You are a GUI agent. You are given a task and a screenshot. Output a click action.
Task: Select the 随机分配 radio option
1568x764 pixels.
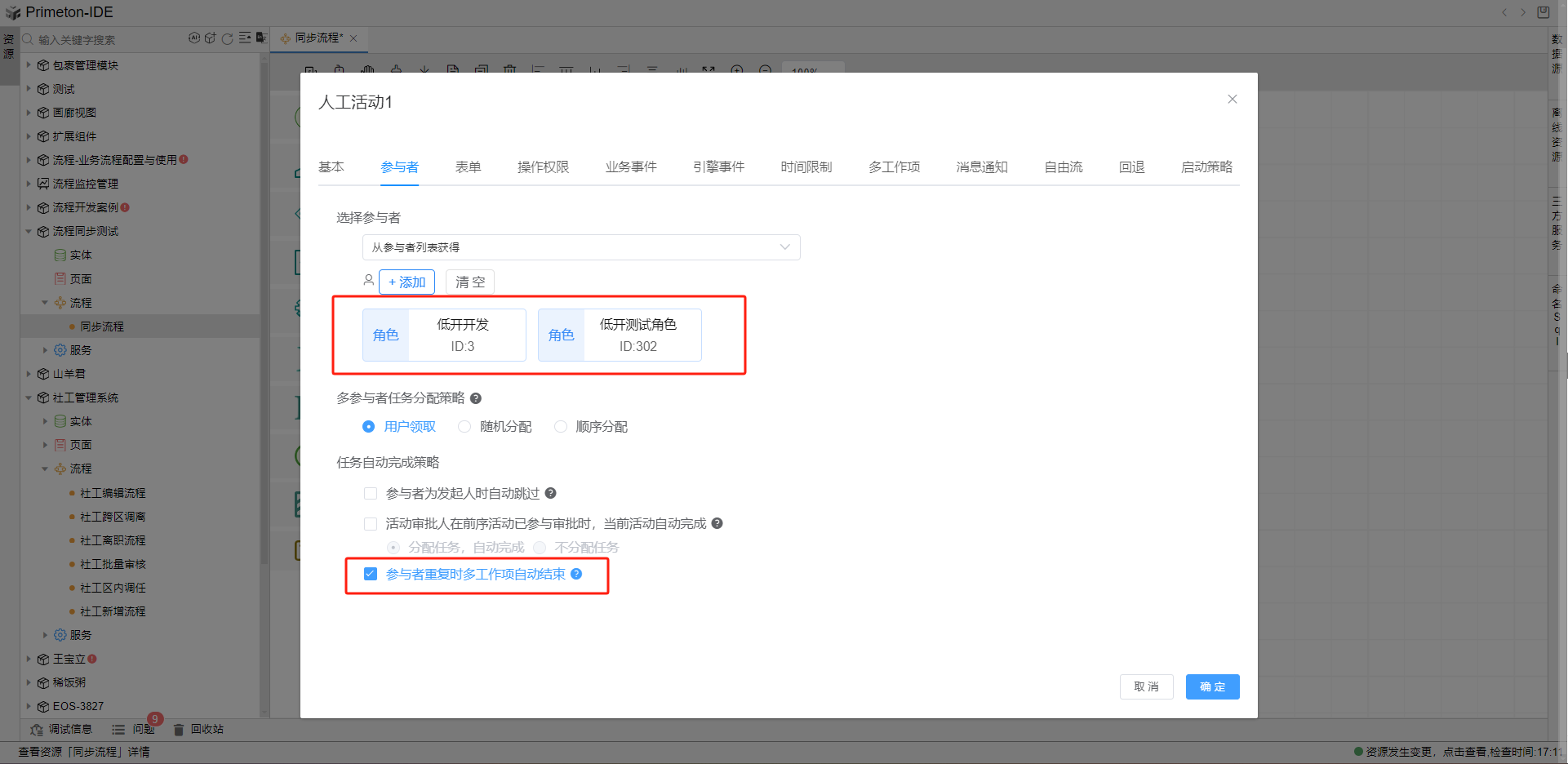[x=464, y=427]
